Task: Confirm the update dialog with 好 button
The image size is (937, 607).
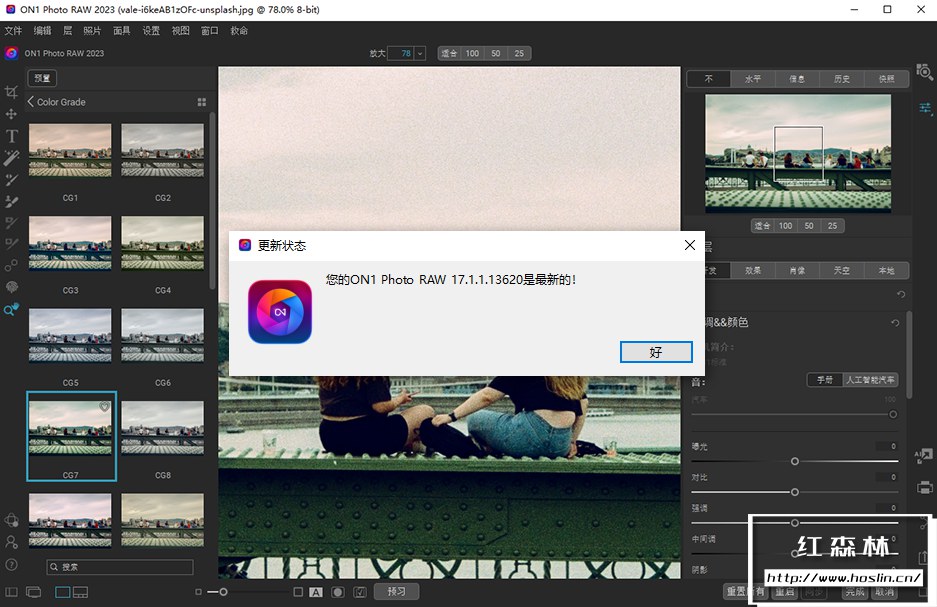Action: (x=656, y=352)
